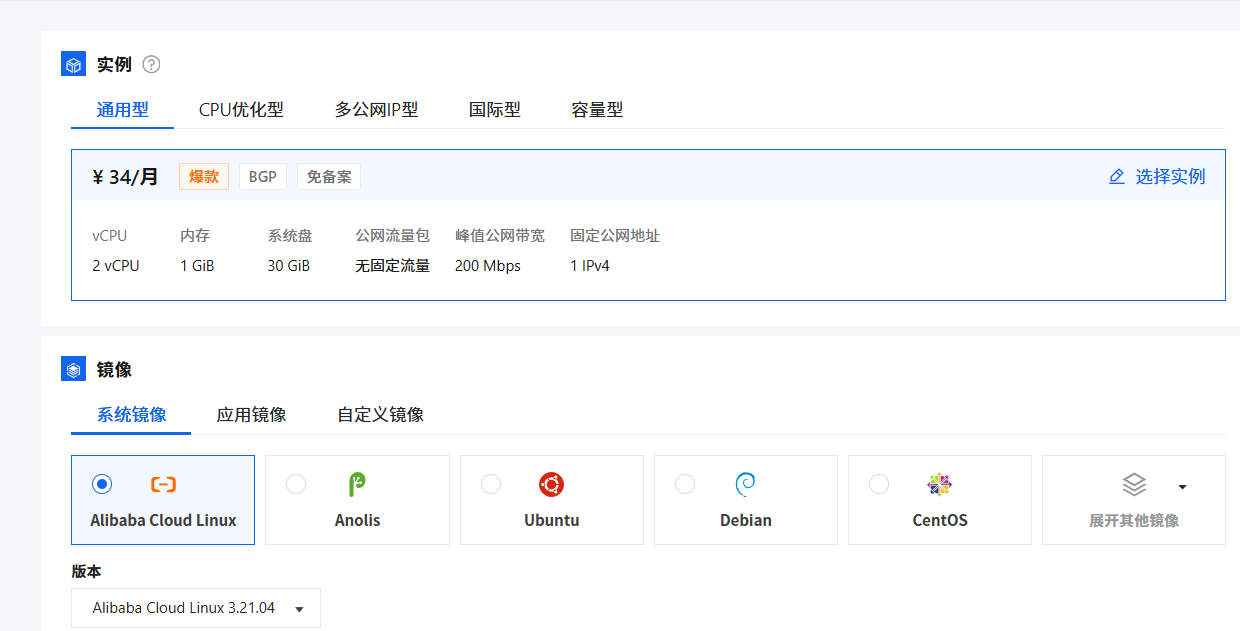Open the 自定义镜像 tab

click(x=380, y=415)
